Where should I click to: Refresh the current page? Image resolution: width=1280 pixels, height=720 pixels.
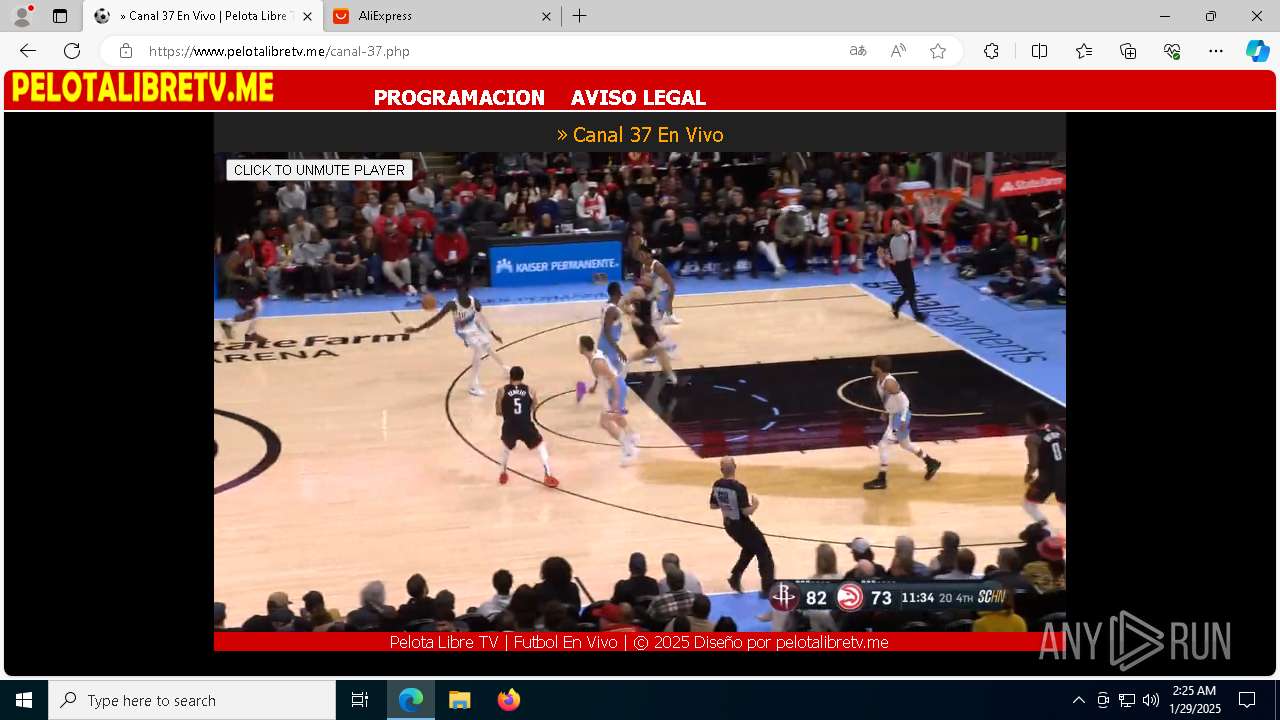tap(72, 51)
